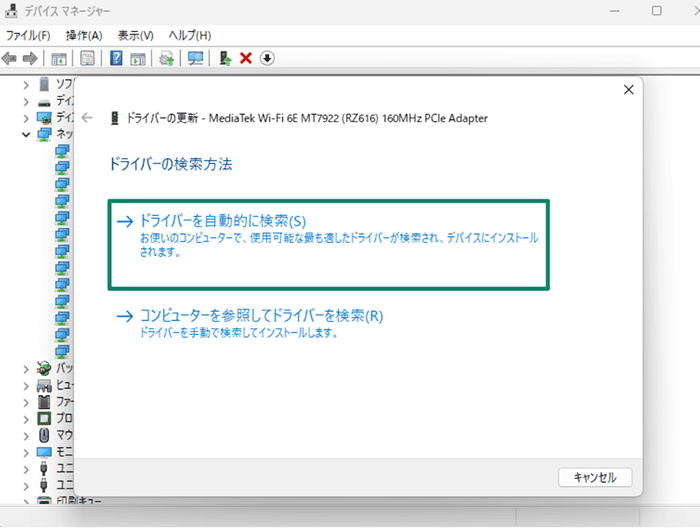The image size is (700, 528).
Task: Click the ファ firmware category icon
Action: pyautogui.click(x=44, y=402)
